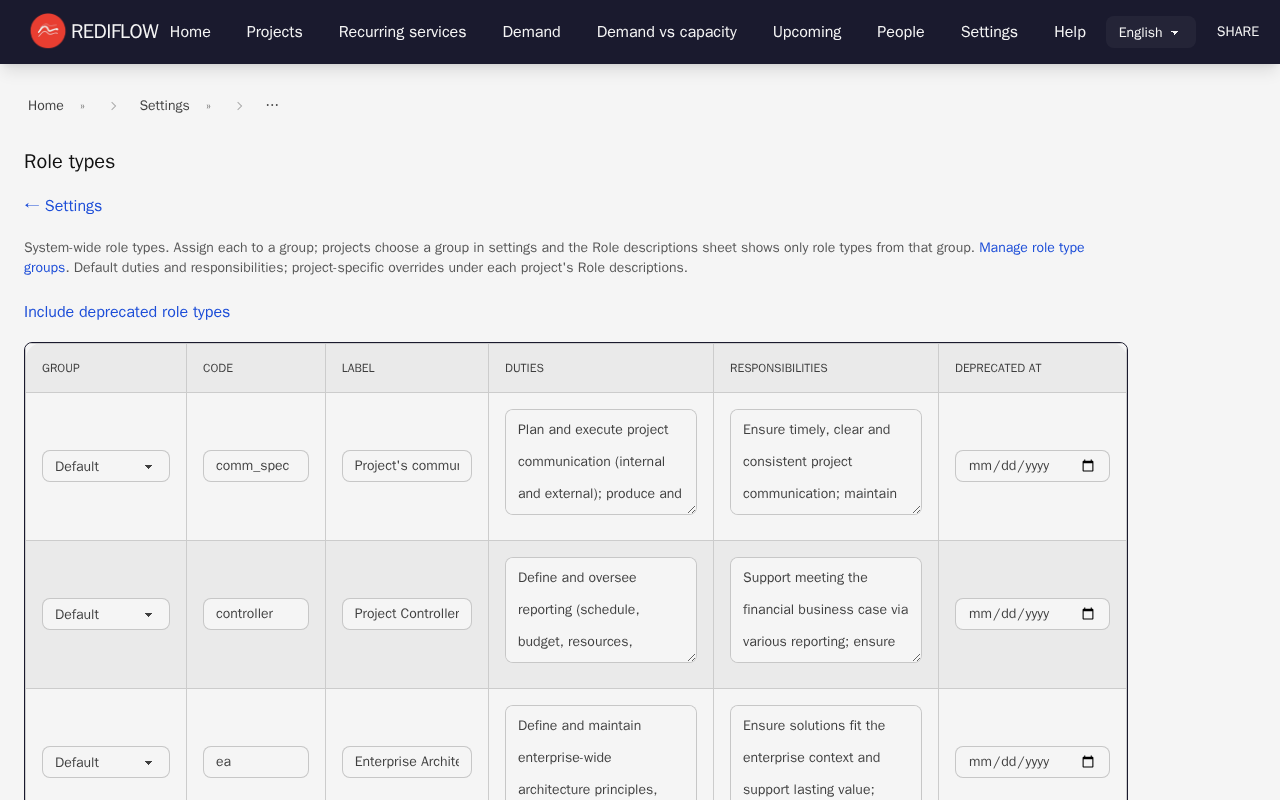
Task: Click the comm_spec code input field
Action: click(255, 466)
